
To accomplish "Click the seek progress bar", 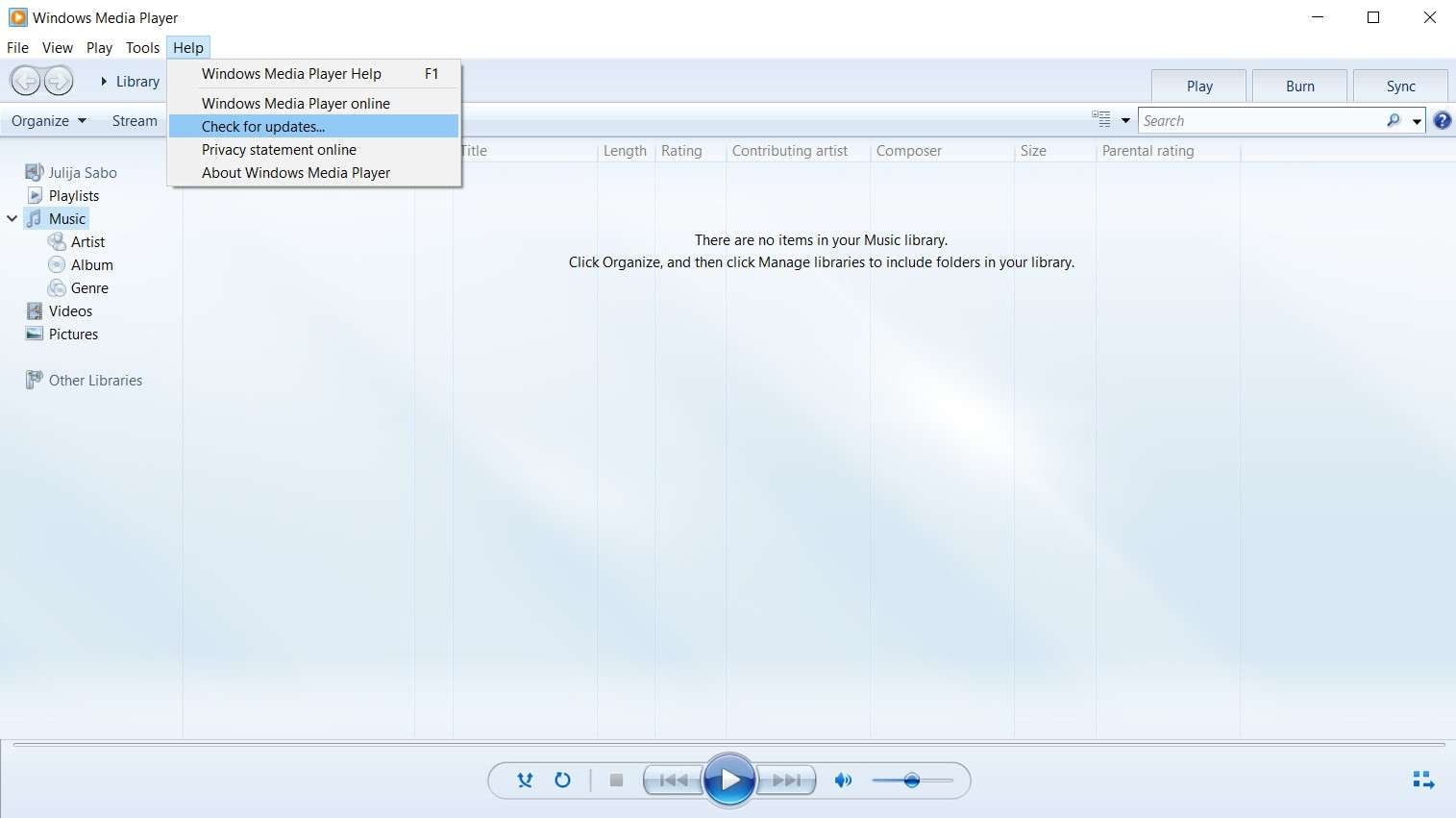I will (x=728, y=744).
